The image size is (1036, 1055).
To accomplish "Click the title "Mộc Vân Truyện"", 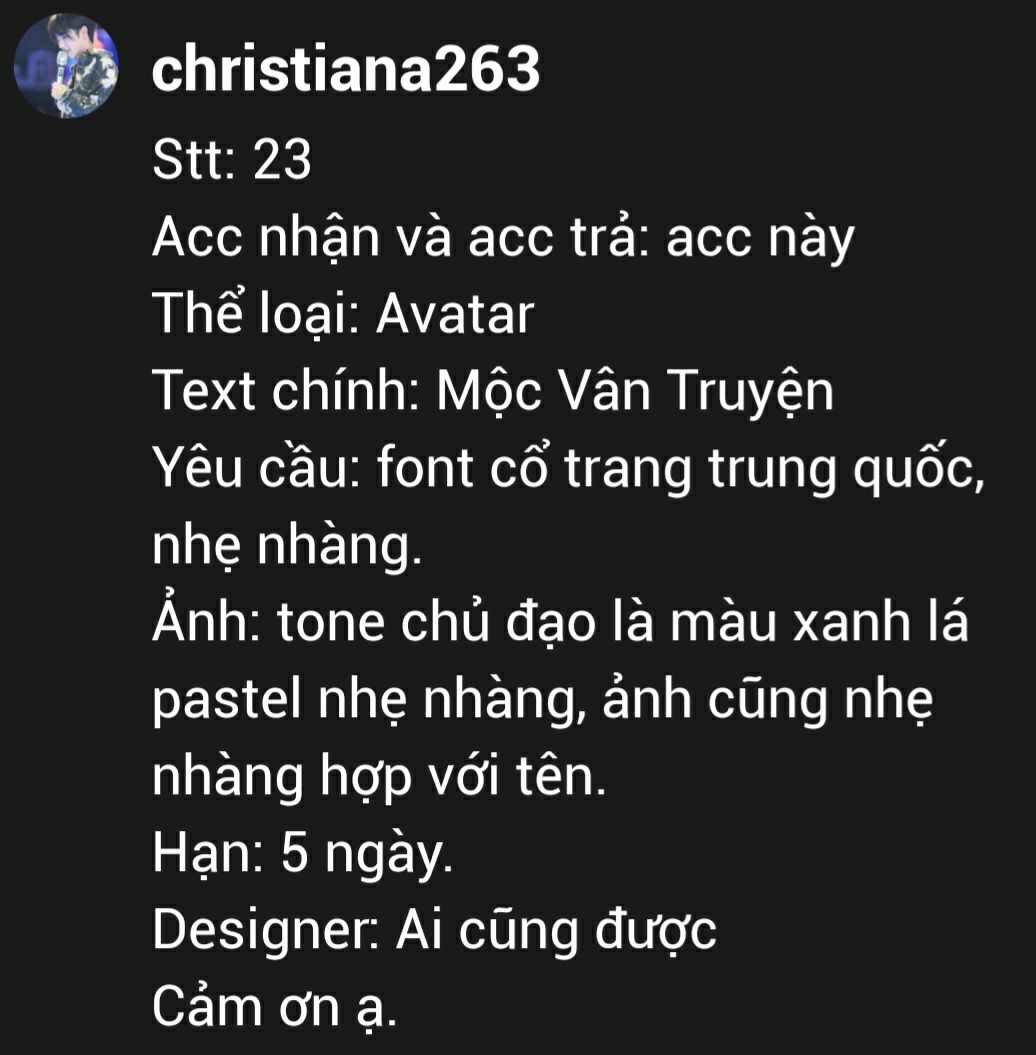I will pyautogui.click(x=635, y=392).
